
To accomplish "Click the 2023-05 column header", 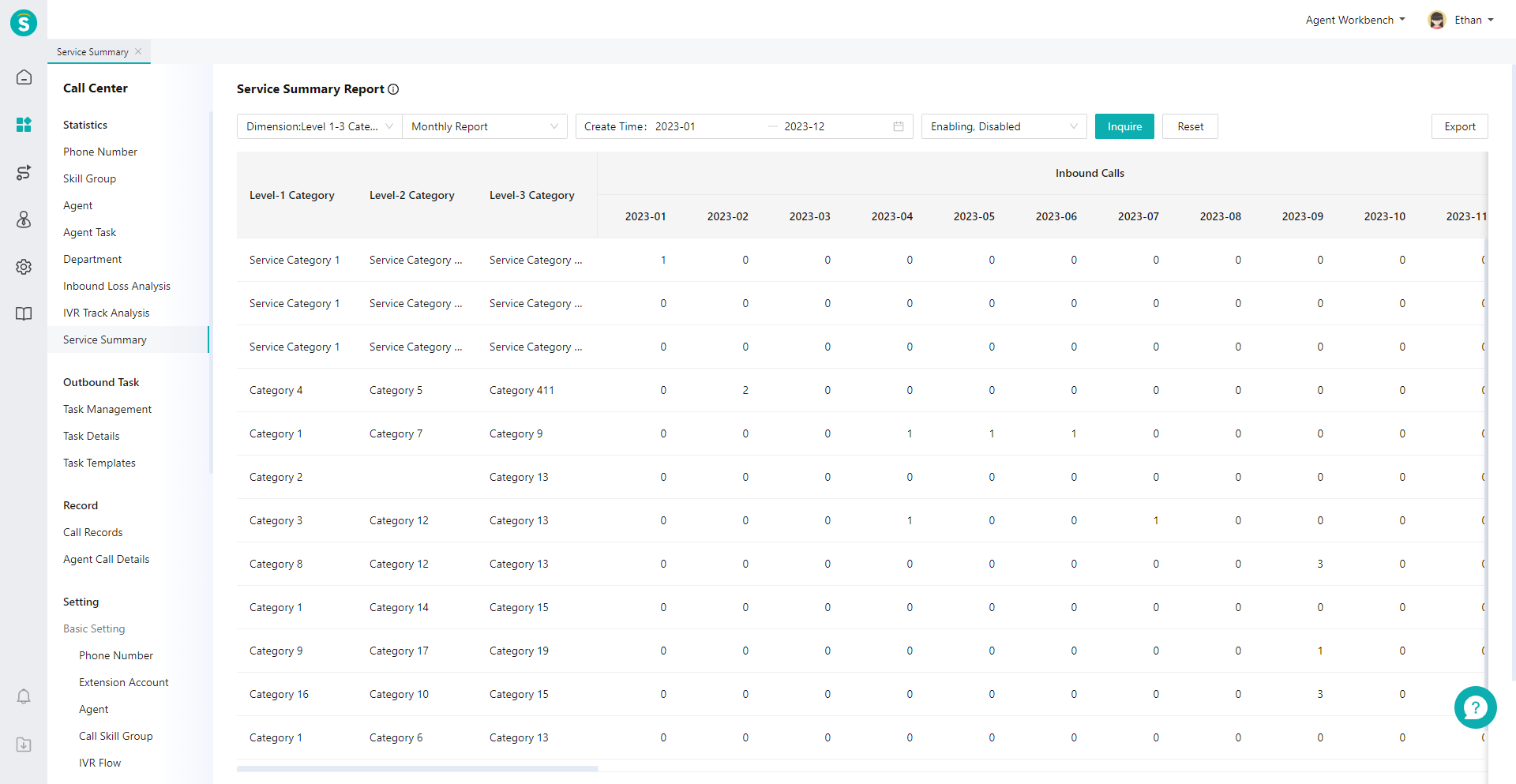I will point(974,216).
